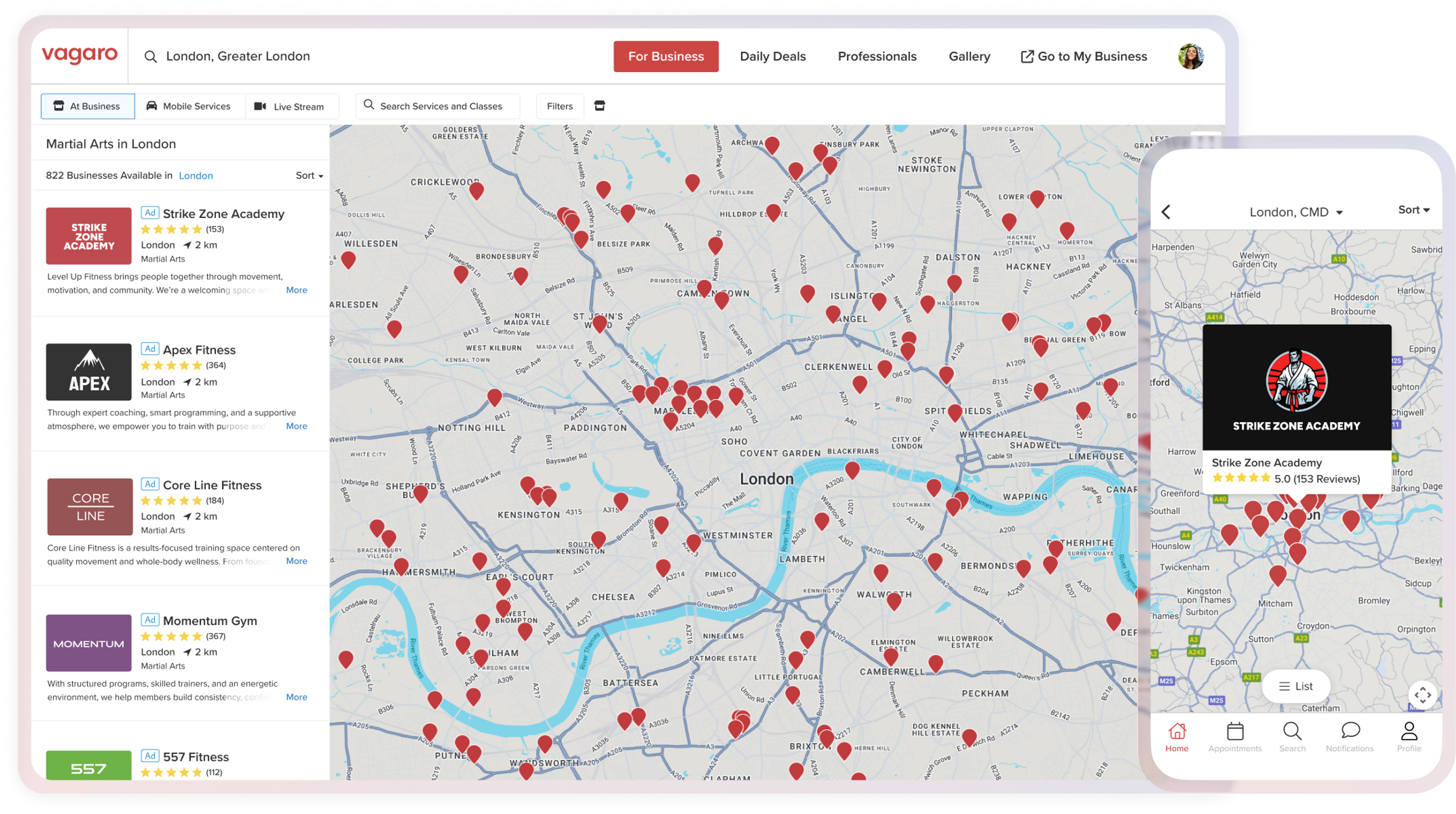Click the map pin near Westminster label
Viewport: 1456px width, 814px height.
[x=693, y=543]
